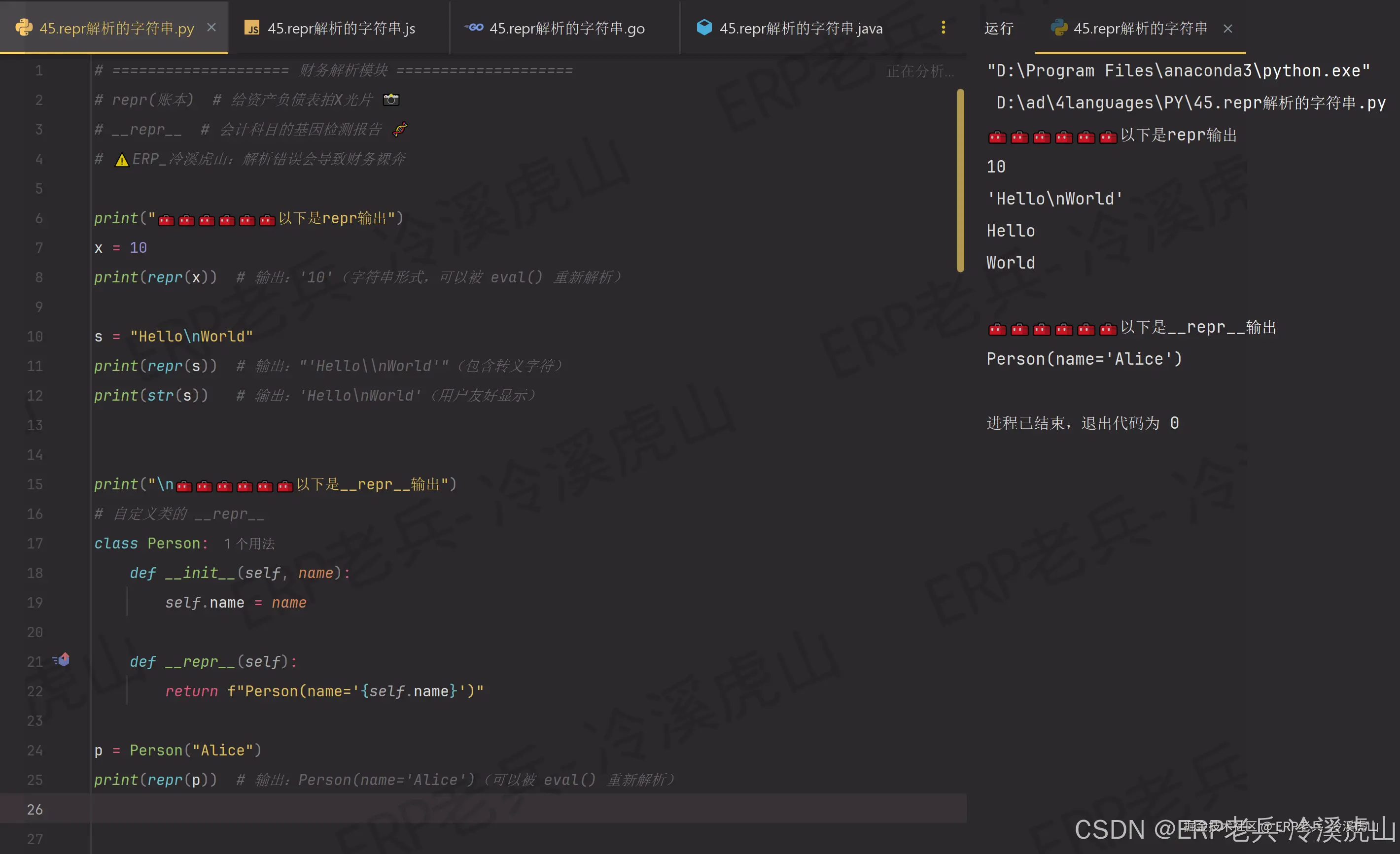This screenshot has height=854, width=1400.
Task: Click line number 26 in the gutter
Action: click(x=35, y=809)
